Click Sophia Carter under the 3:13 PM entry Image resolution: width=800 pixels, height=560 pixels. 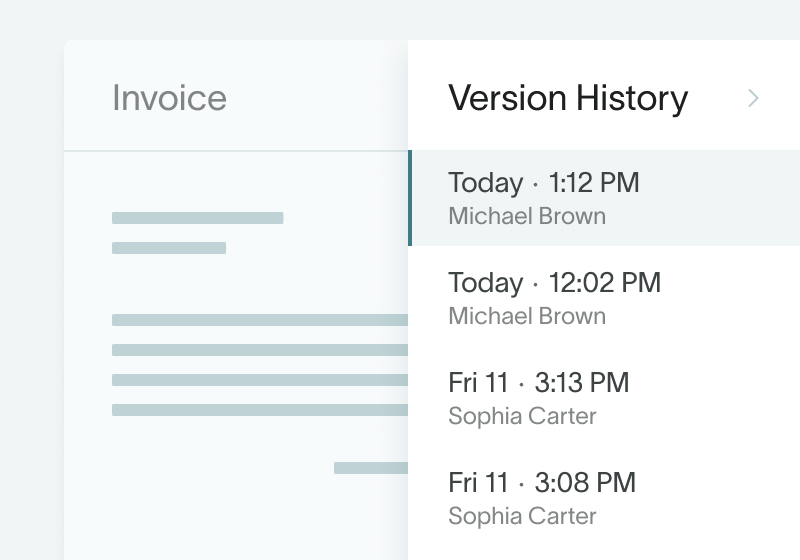point(522,416)
